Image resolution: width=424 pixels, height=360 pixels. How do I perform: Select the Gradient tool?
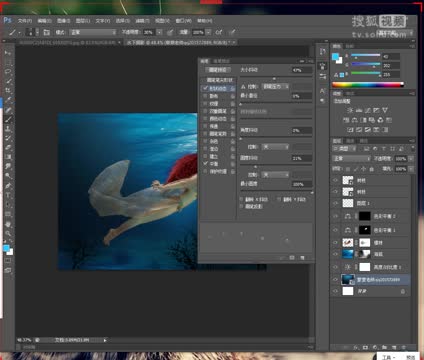click(8, 157)
